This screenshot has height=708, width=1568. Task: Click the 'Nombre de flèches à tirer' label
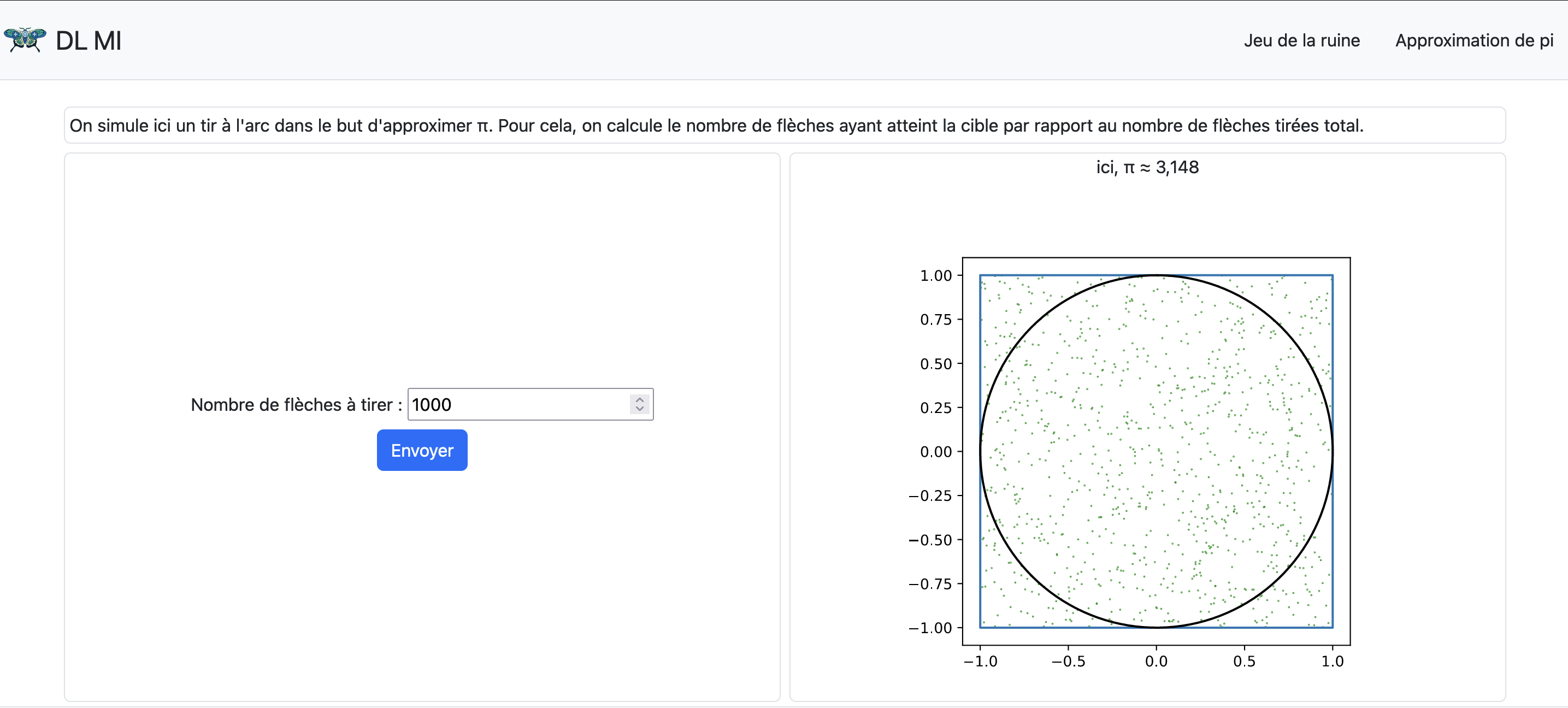tap(297, 405)
